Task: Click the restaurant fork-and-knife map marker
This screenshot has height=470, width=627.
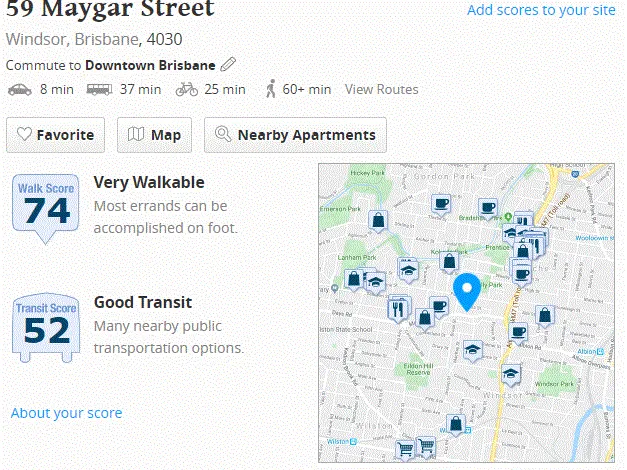Action: tap(398, 309)
